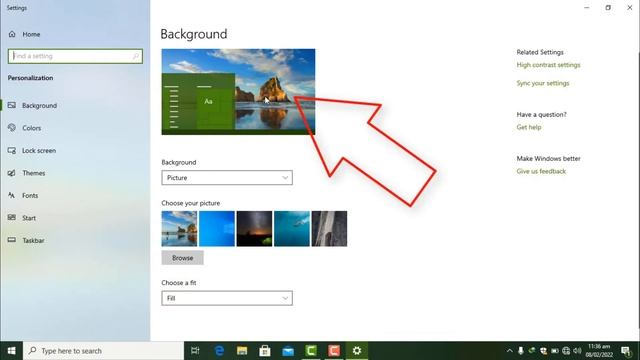Viewport: 640px width, 360px height.
Task: Click the Themes brush icon in sidebar
Action: pyautogui.click(x=12, y=173)
